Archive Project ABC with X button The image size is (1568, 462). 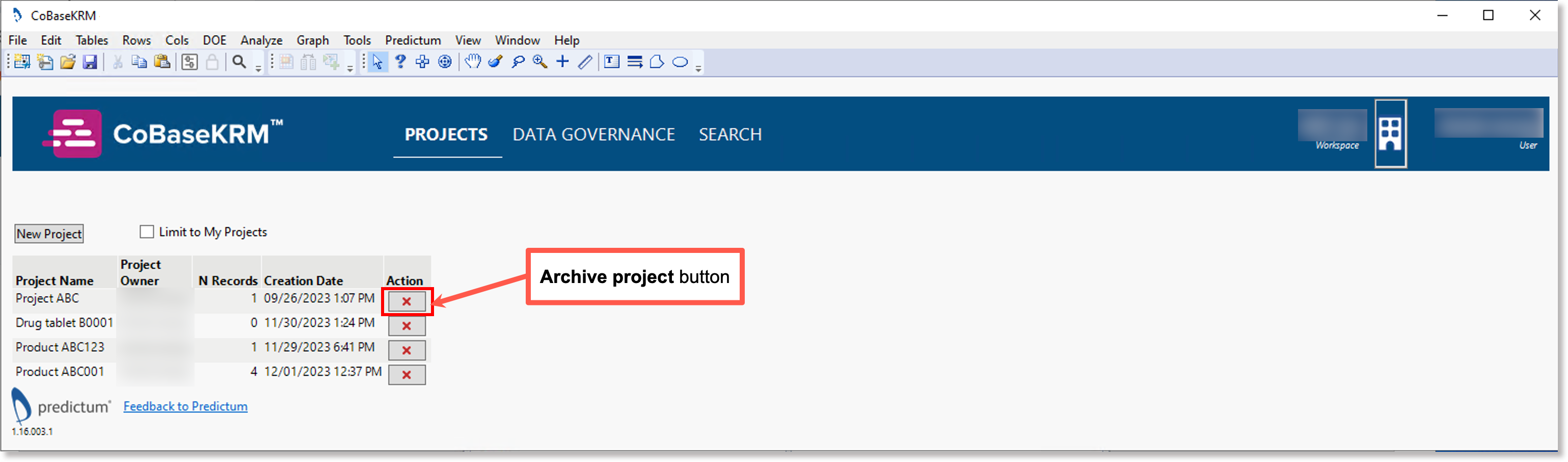(x=407, y=302)
